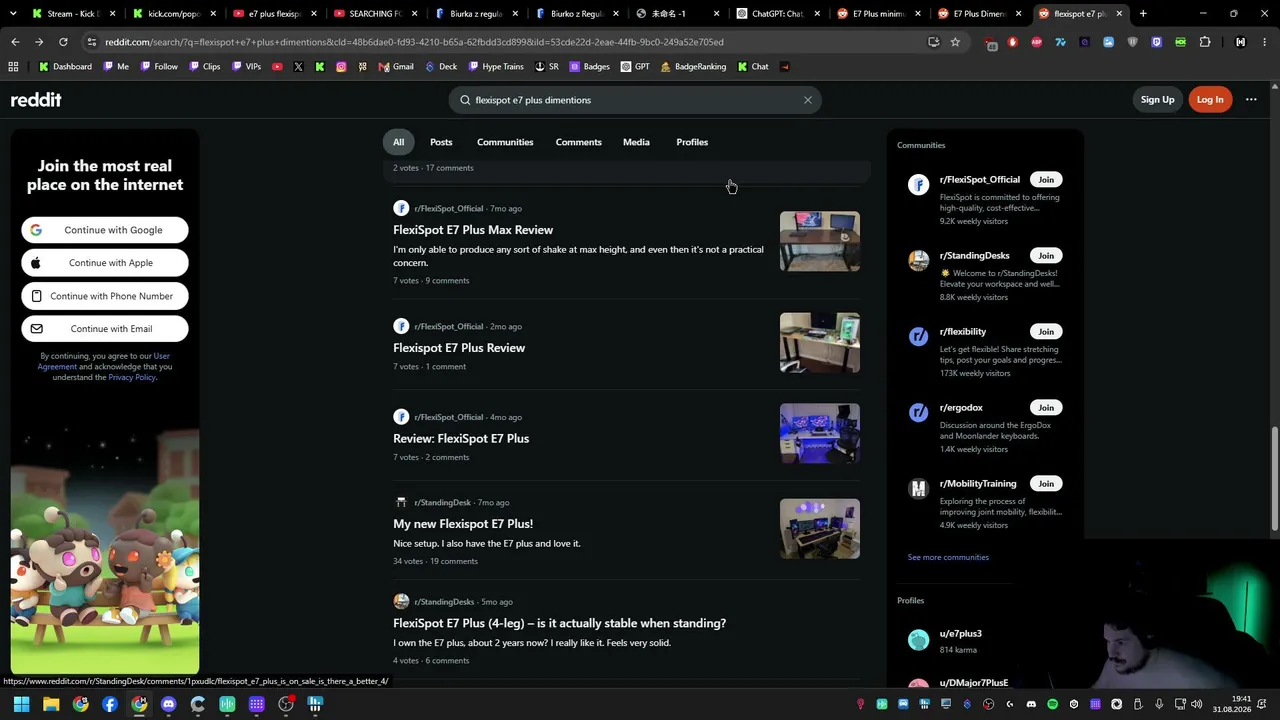1280x720 pixels.
Task: Click the r/ergodox community avatar
Action: pos(918,413)
